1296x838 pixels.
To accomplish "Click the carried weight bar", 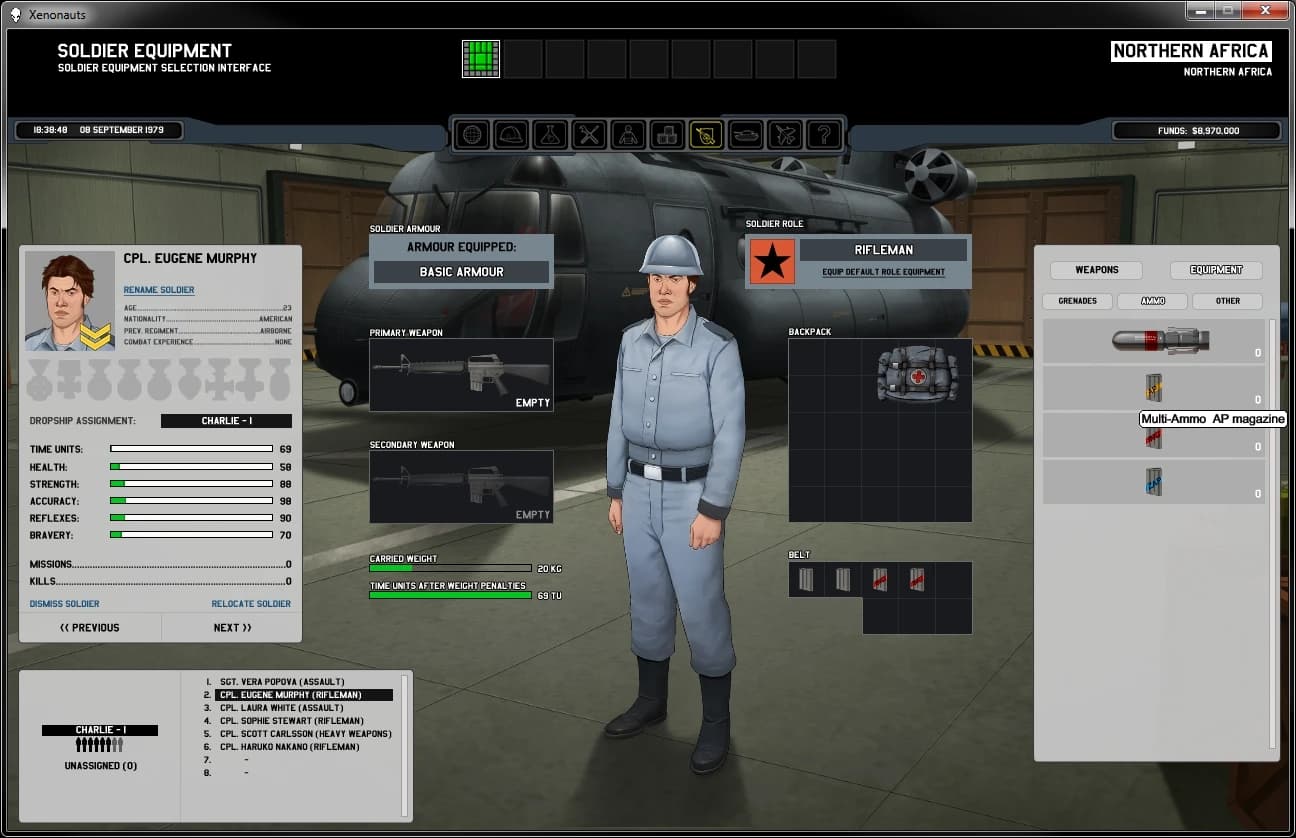I will pyautogui.click(x=450, y=569).
